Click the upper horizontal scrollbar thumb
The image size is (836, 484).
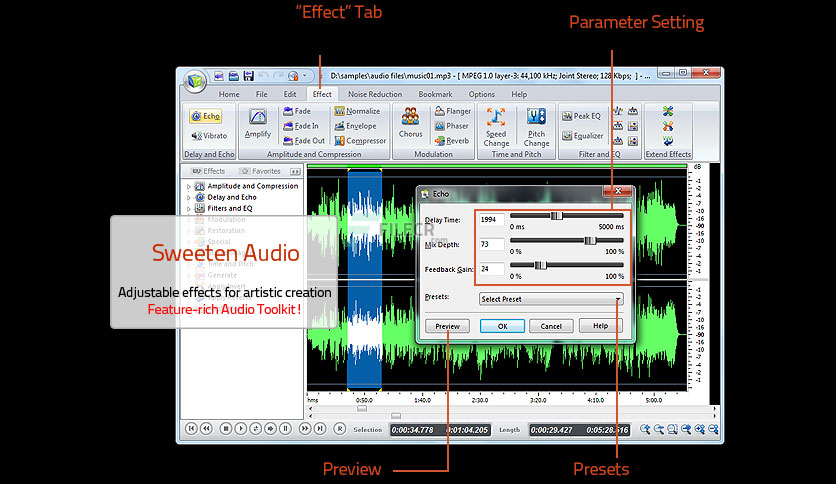(x=362, y=408)
